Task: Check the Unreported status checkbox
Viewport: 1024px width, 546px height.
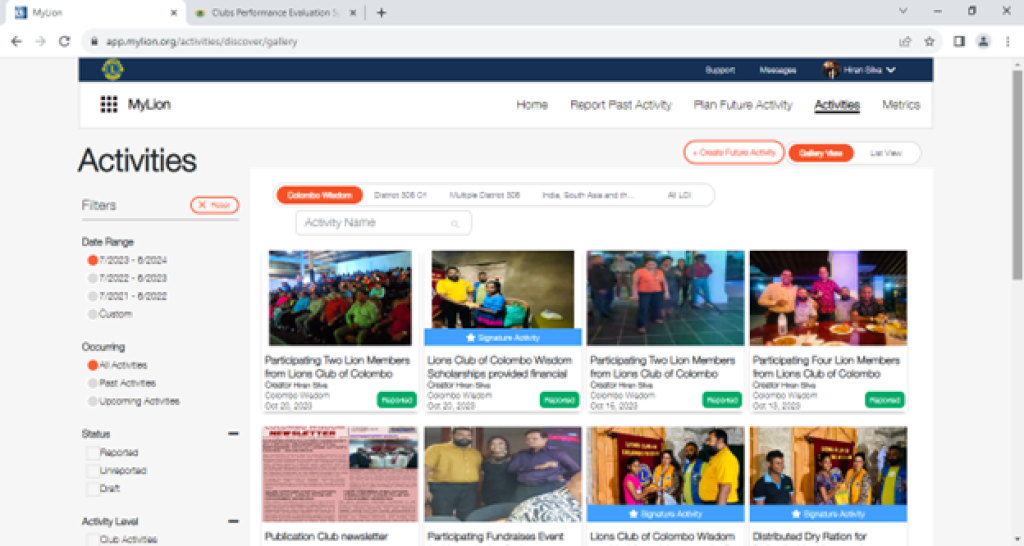Action: coord(93,470)
